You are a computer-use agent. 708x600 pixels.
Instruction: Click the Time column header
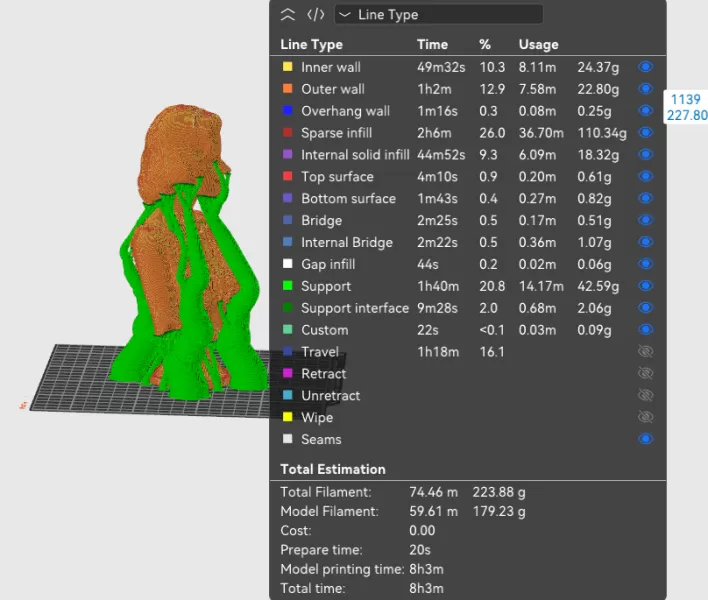point(432,44)
